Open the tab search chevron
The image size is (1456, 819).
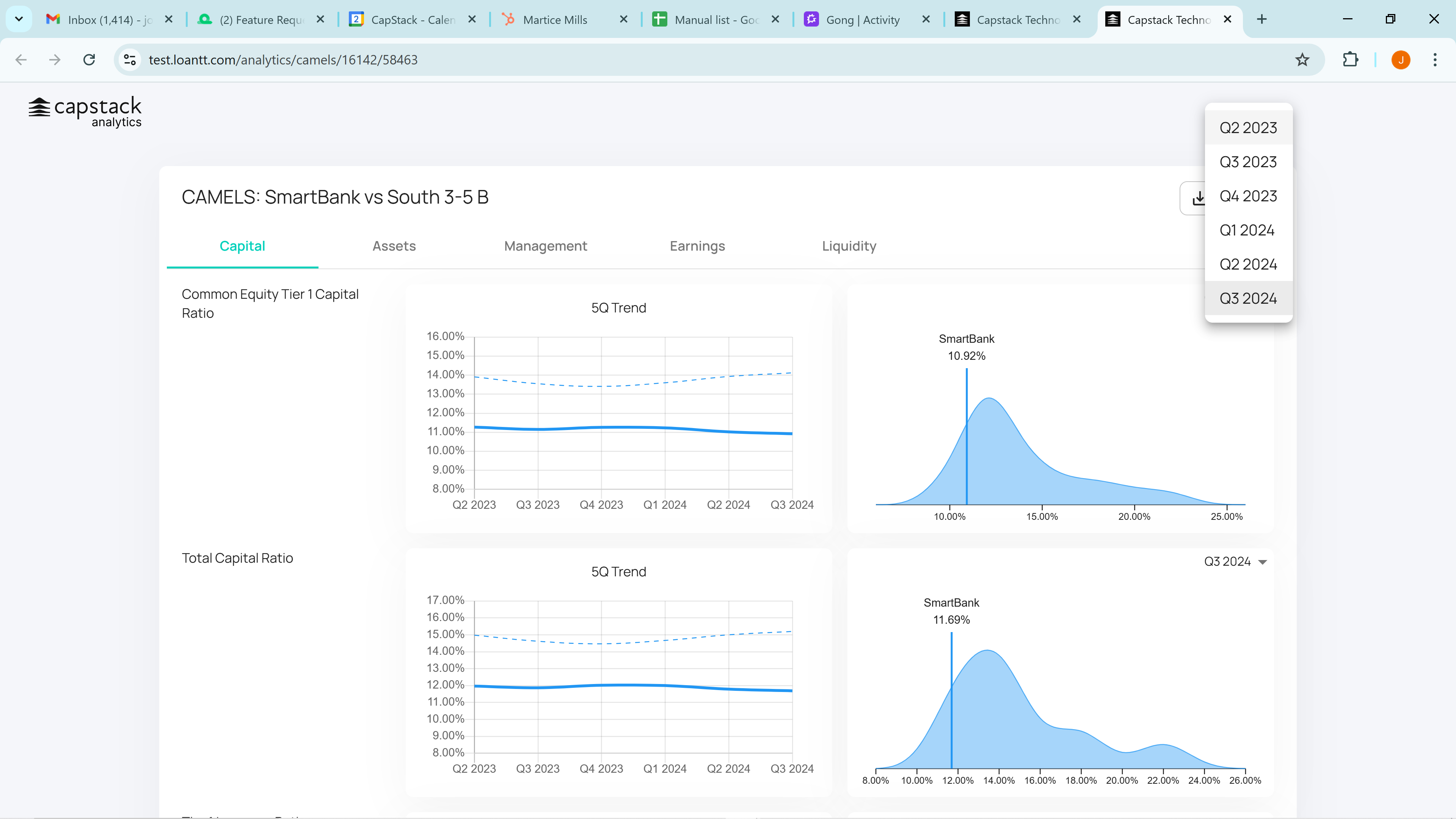point(19,19)
